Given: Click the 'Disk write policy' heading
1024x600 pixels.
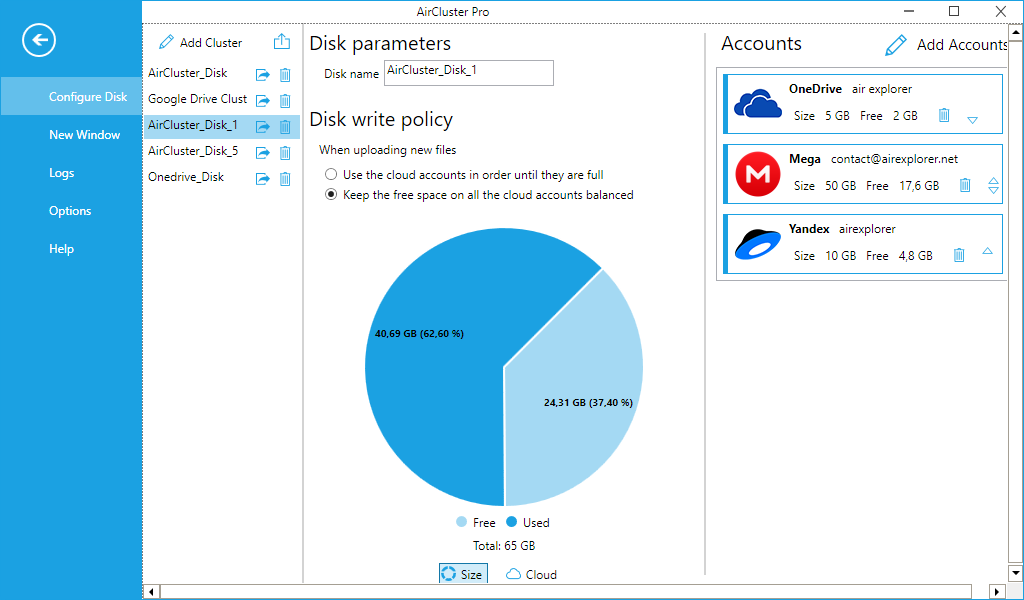Looking at the screenshot, I should pos(381,119).
